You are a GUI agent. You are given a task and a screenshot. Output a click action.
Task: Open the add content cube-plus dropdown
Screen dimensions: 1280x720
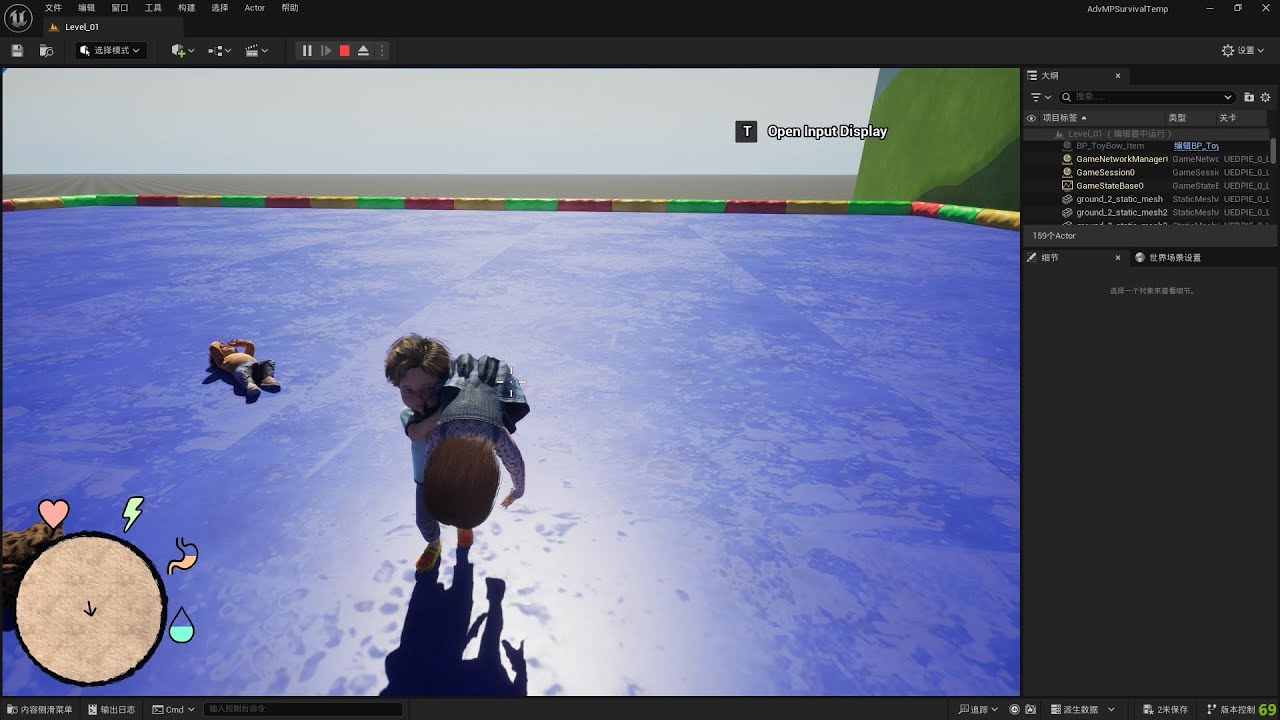click(182, 50)
